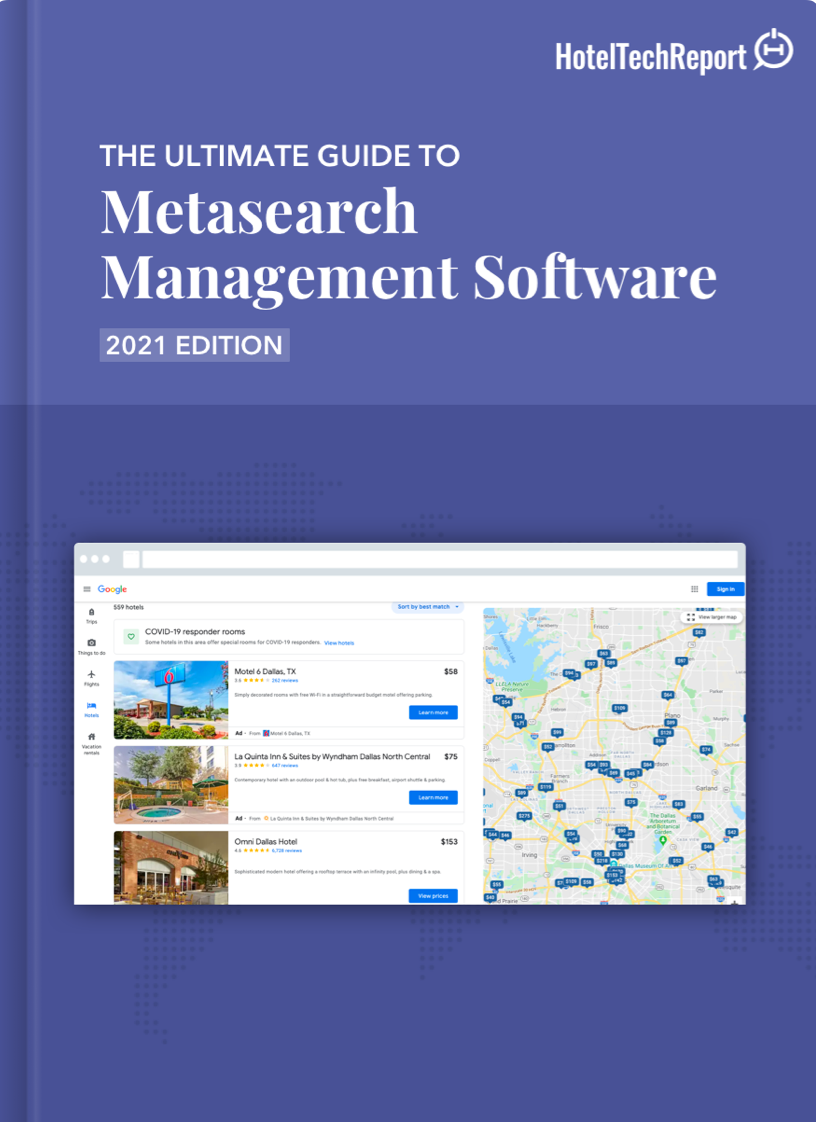Click the Dallas Museum of Art map label
The height and width of the screenshot is (1122, 816).
click(644, 866)
